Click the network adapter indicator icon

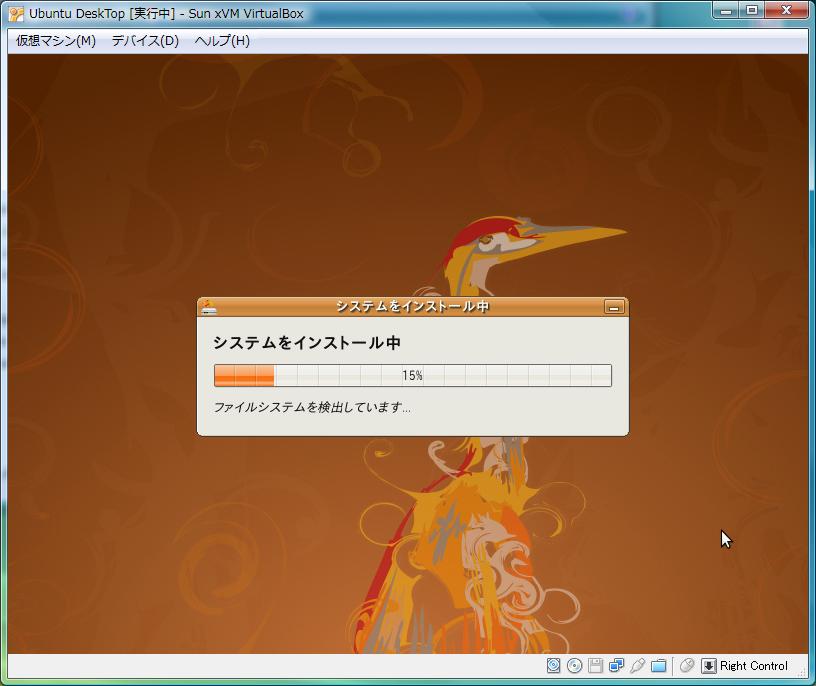click(617, 666)
